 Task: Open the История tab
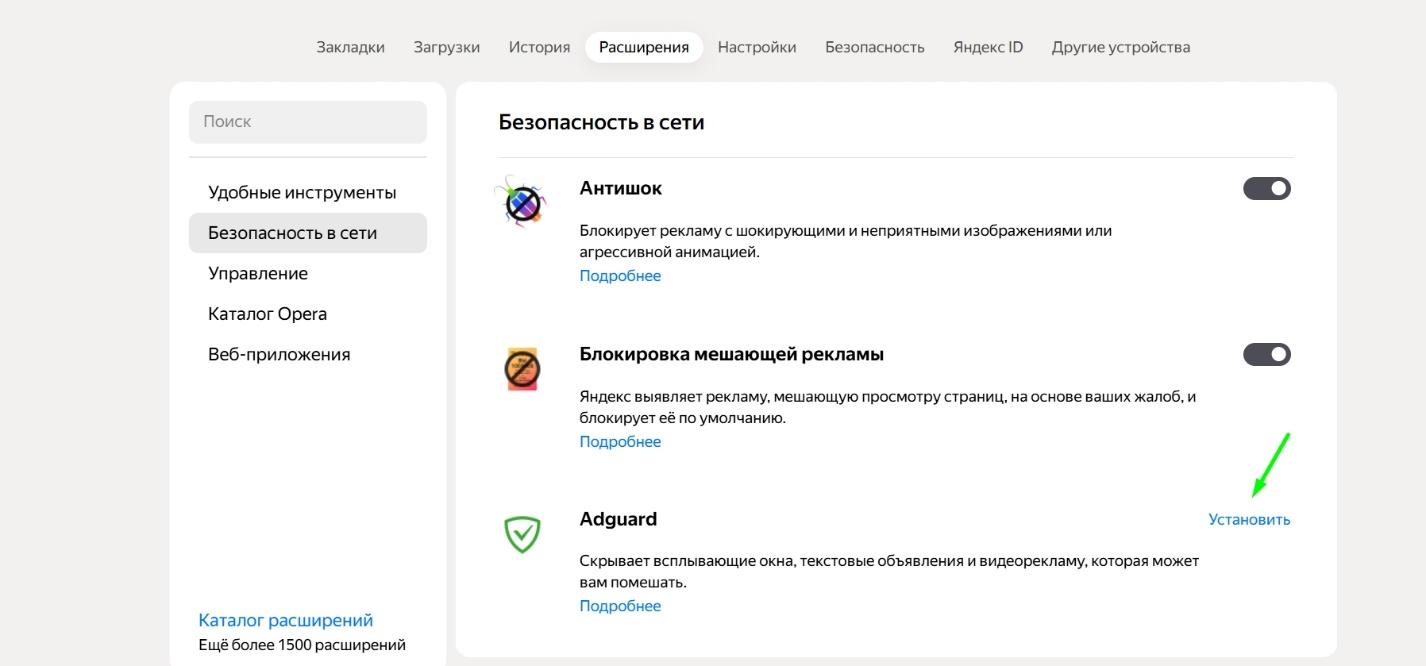pos(539,47)
